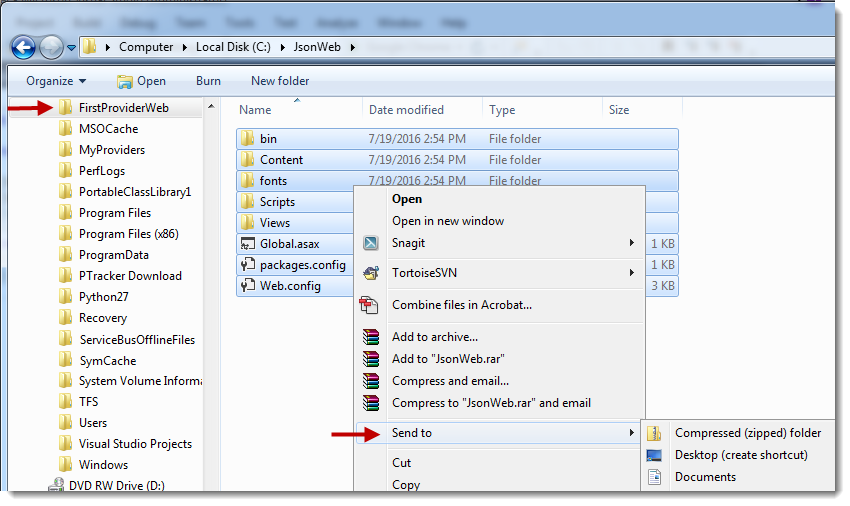The image size is (850, 506).
Task: Select Users folder in tree
Action: coord(93,424)
